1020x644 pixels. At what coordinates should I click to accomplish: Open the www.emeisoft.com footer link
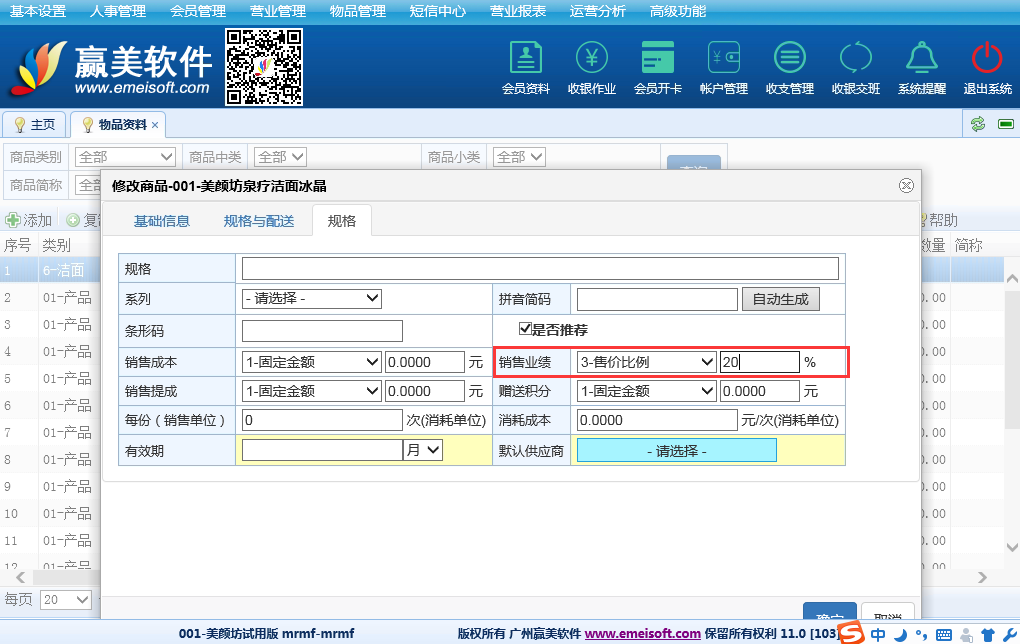click(x=642, y=633)
